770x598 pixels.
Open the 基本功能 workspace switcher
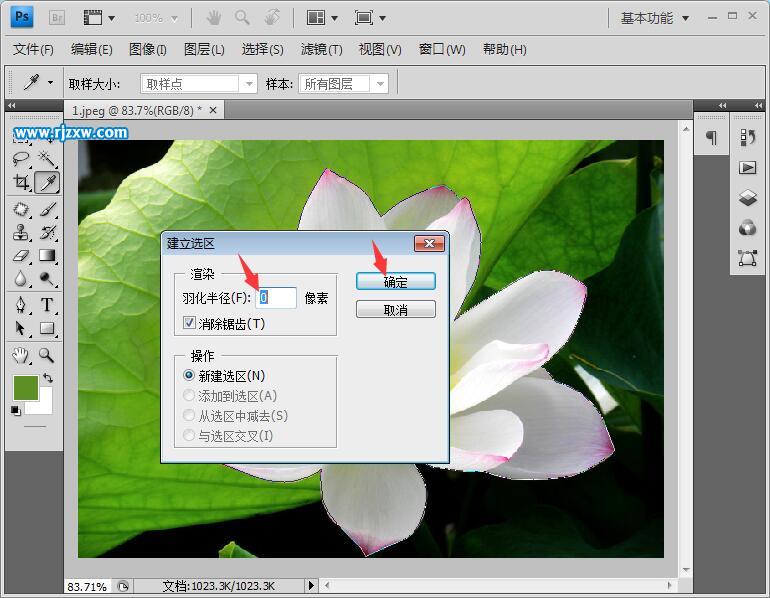[x=654, y=18]
